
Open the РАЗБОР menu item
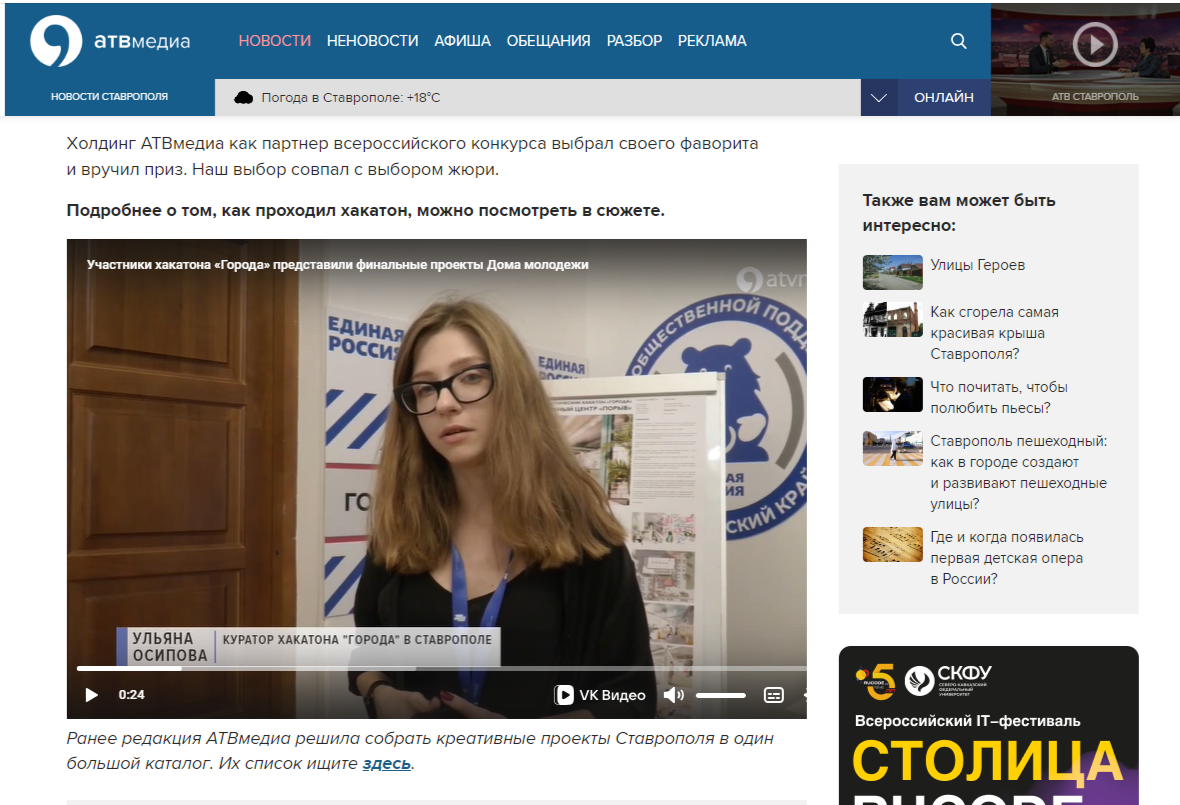634,41
